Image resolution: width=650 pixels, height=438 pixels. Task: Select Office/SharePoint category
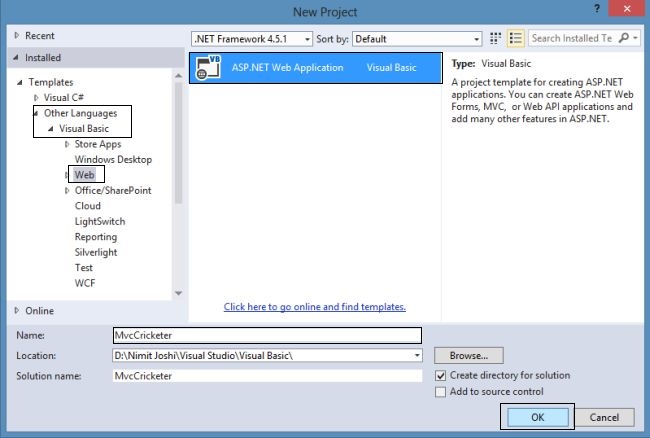click(x=113, y=191)
